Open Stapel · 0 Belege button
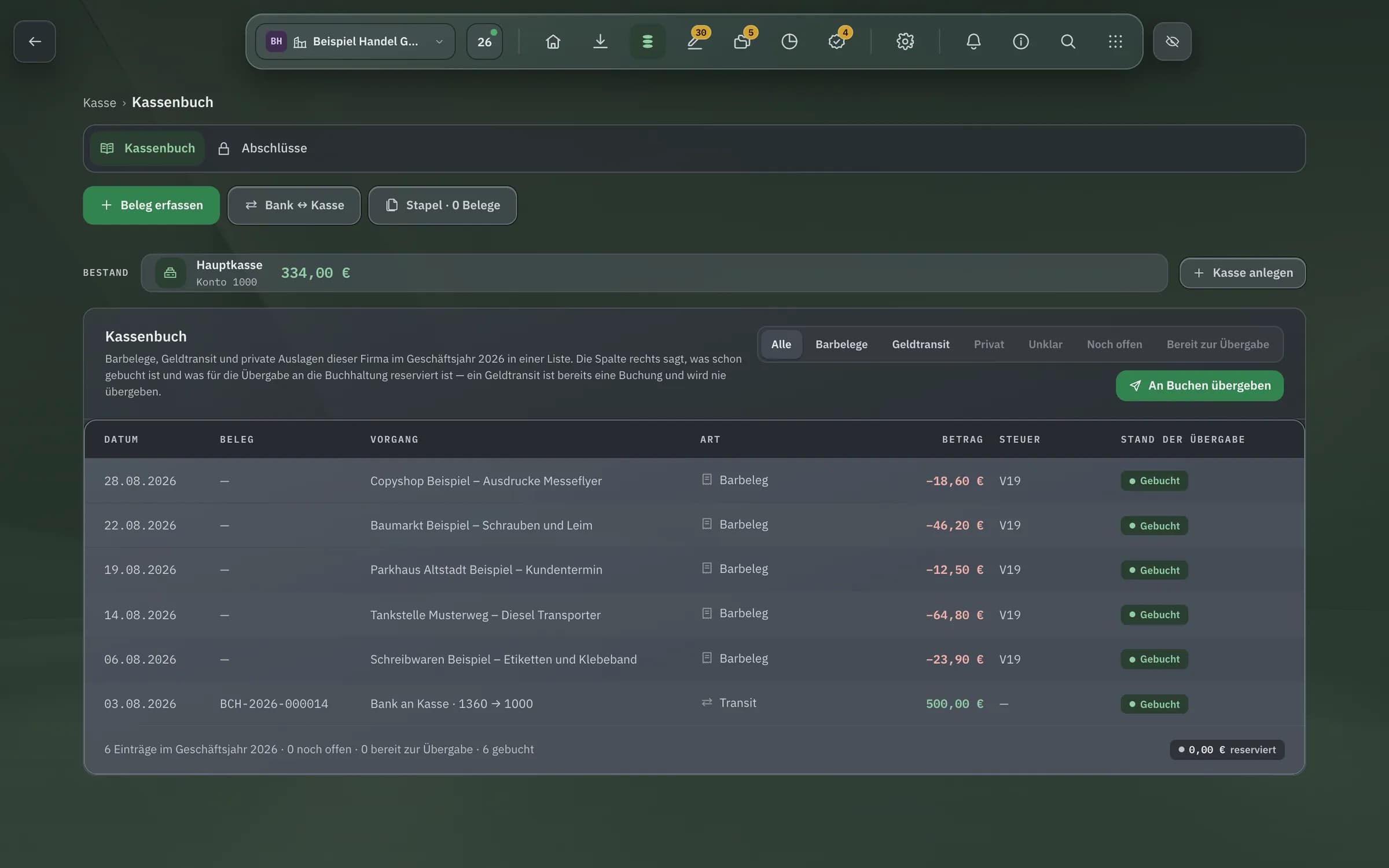 pyautogui.click(x=443, y=205)
